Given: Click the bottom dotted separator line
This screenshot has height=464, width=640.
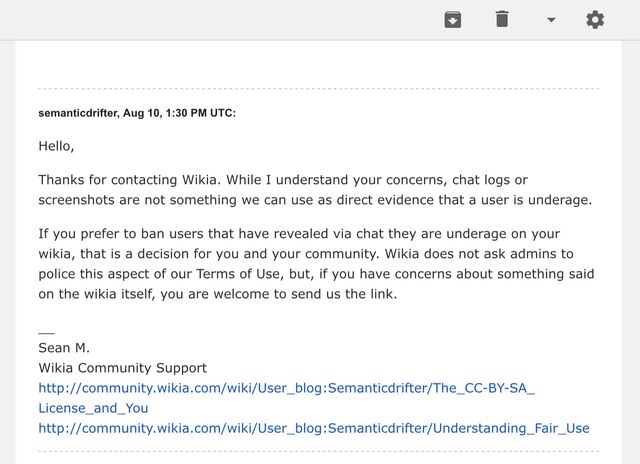Looking at the screenshot, I should (318, 451).
